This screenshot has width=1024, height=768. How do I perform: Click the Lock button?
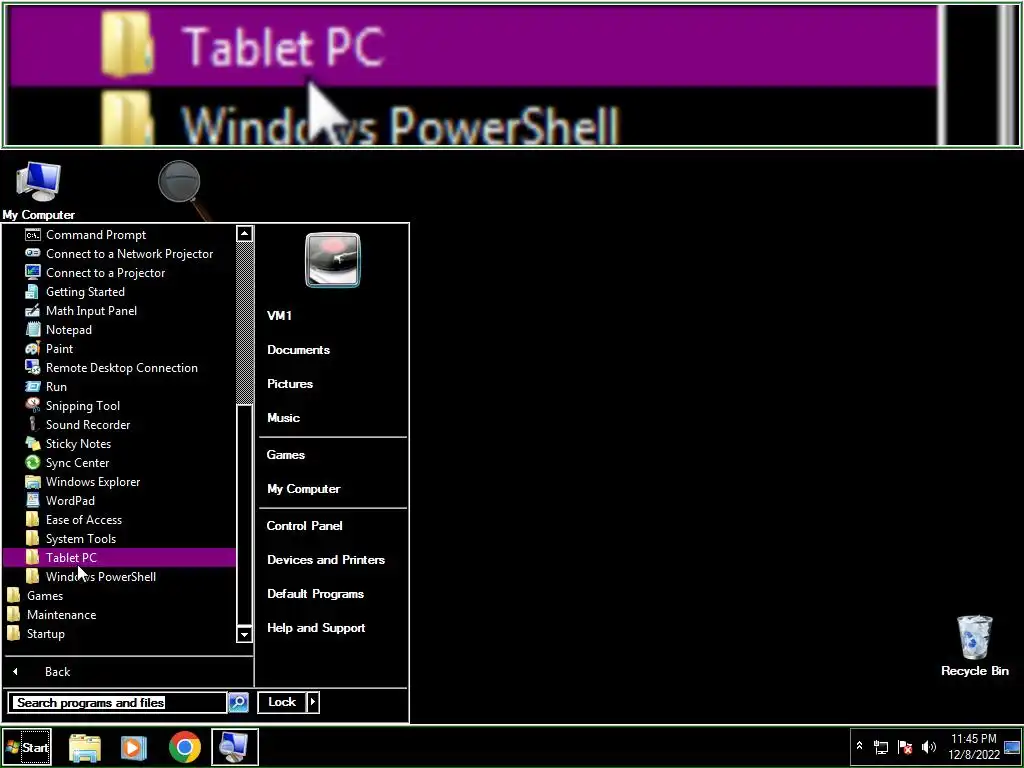(281, 702)
